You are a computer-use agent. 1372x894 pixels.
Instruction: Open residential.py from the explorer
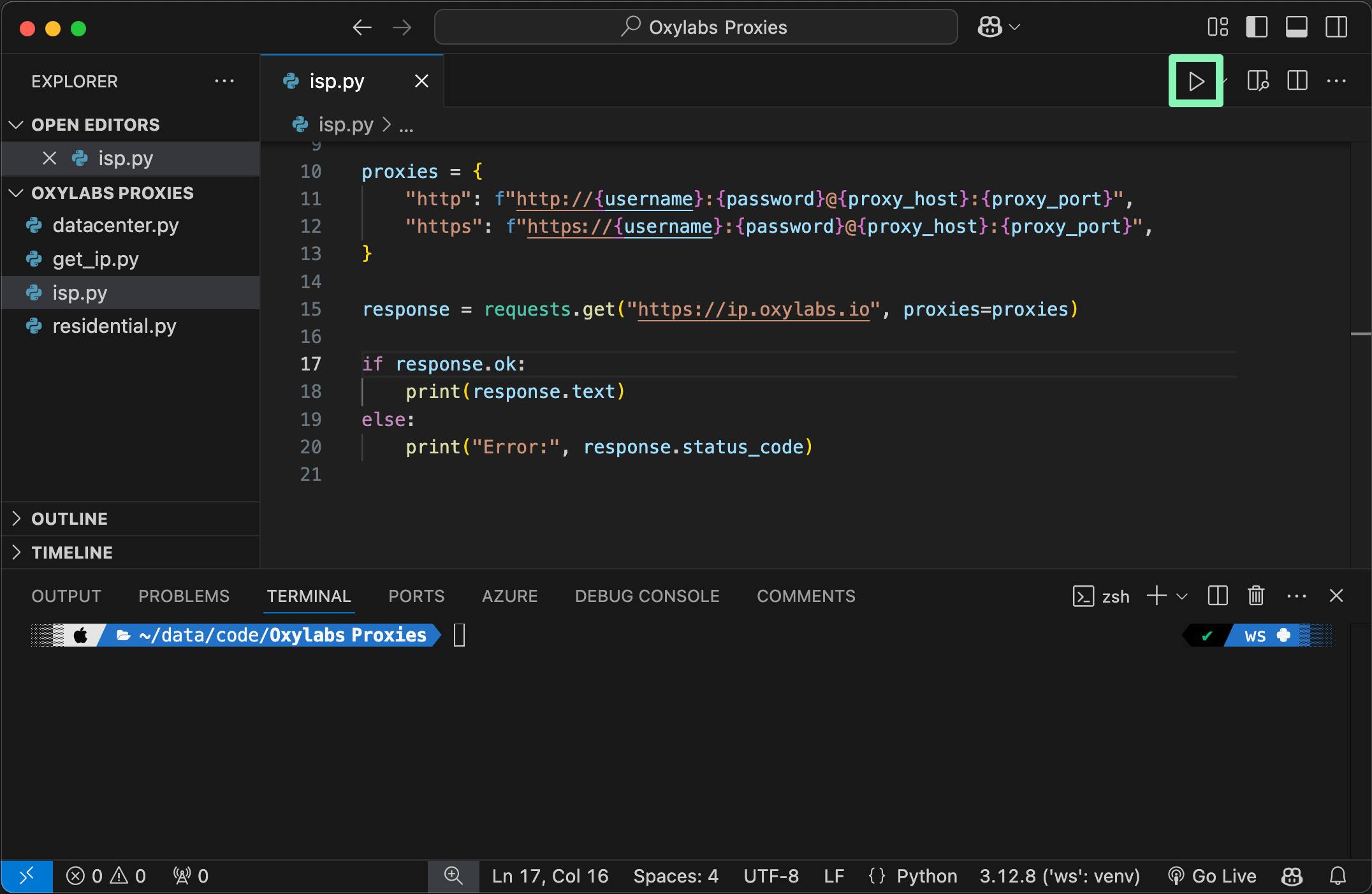click(x=114, y=326)
